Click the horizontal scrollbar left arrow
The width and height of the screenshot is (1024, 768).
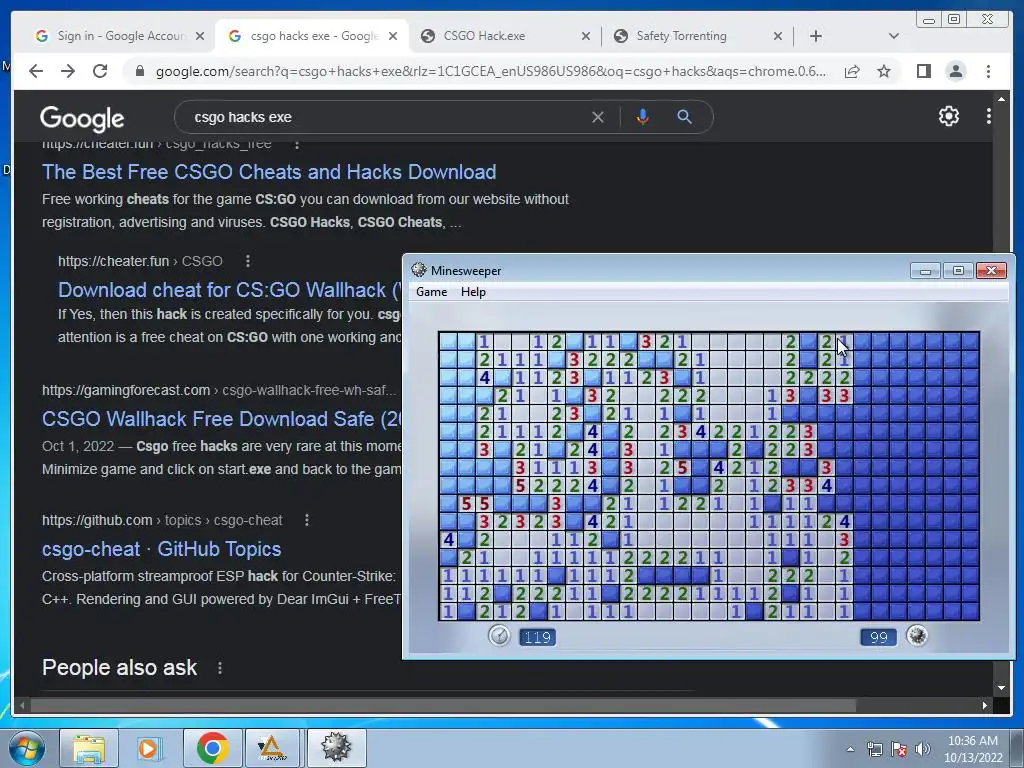(22, 705)
